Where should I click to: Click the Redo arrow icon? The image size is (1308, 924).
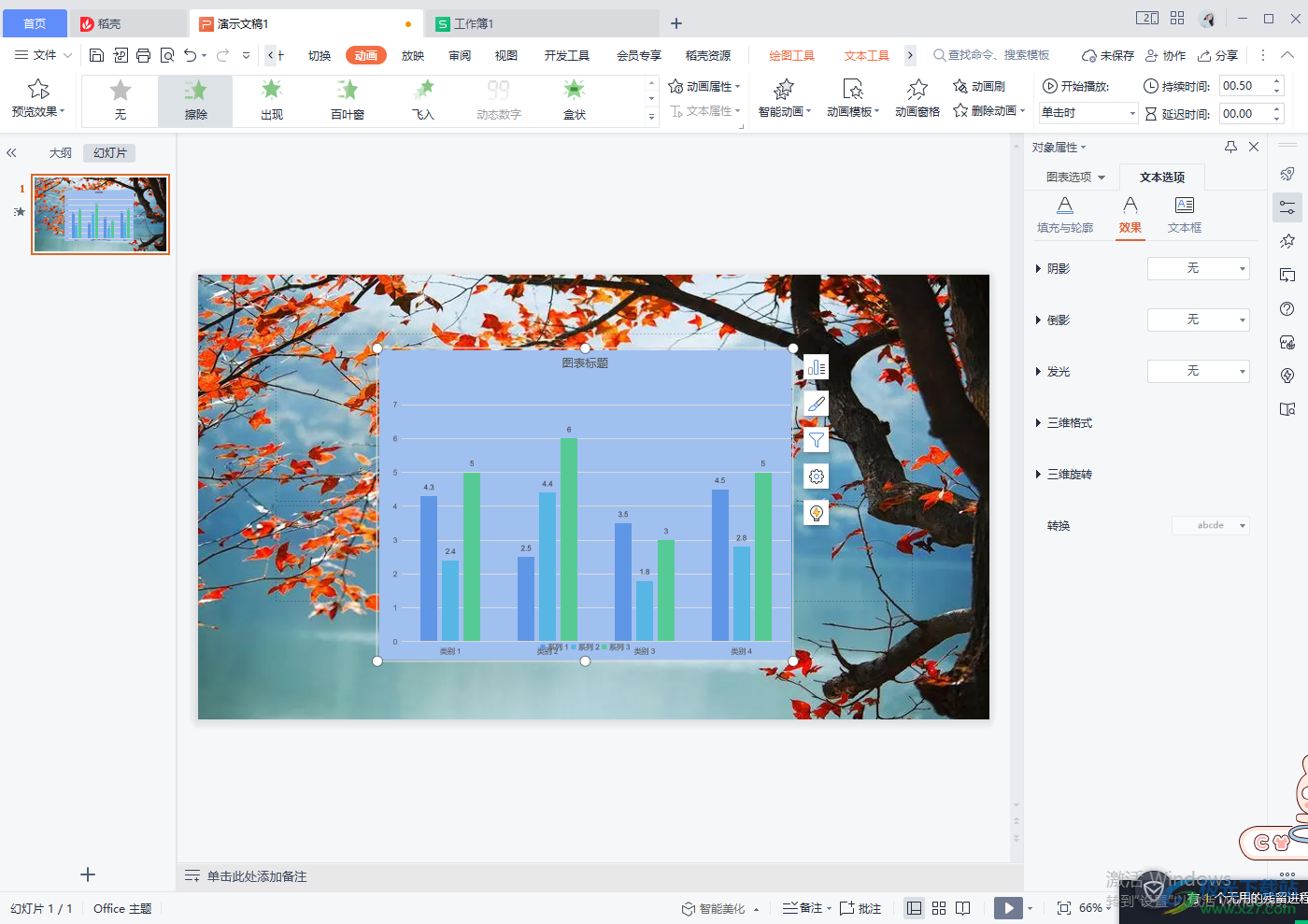(x=222, y=55)
